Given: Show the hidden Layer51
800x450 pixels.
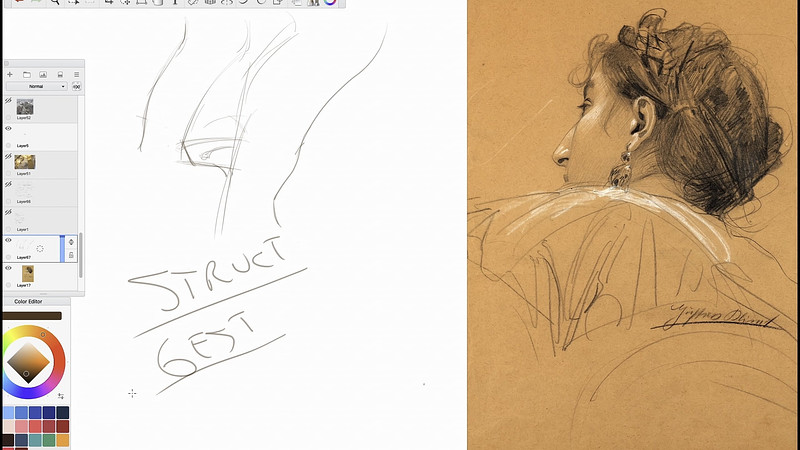Looking at the screenshot, I should pyautogui.click(x=8, y=157).
